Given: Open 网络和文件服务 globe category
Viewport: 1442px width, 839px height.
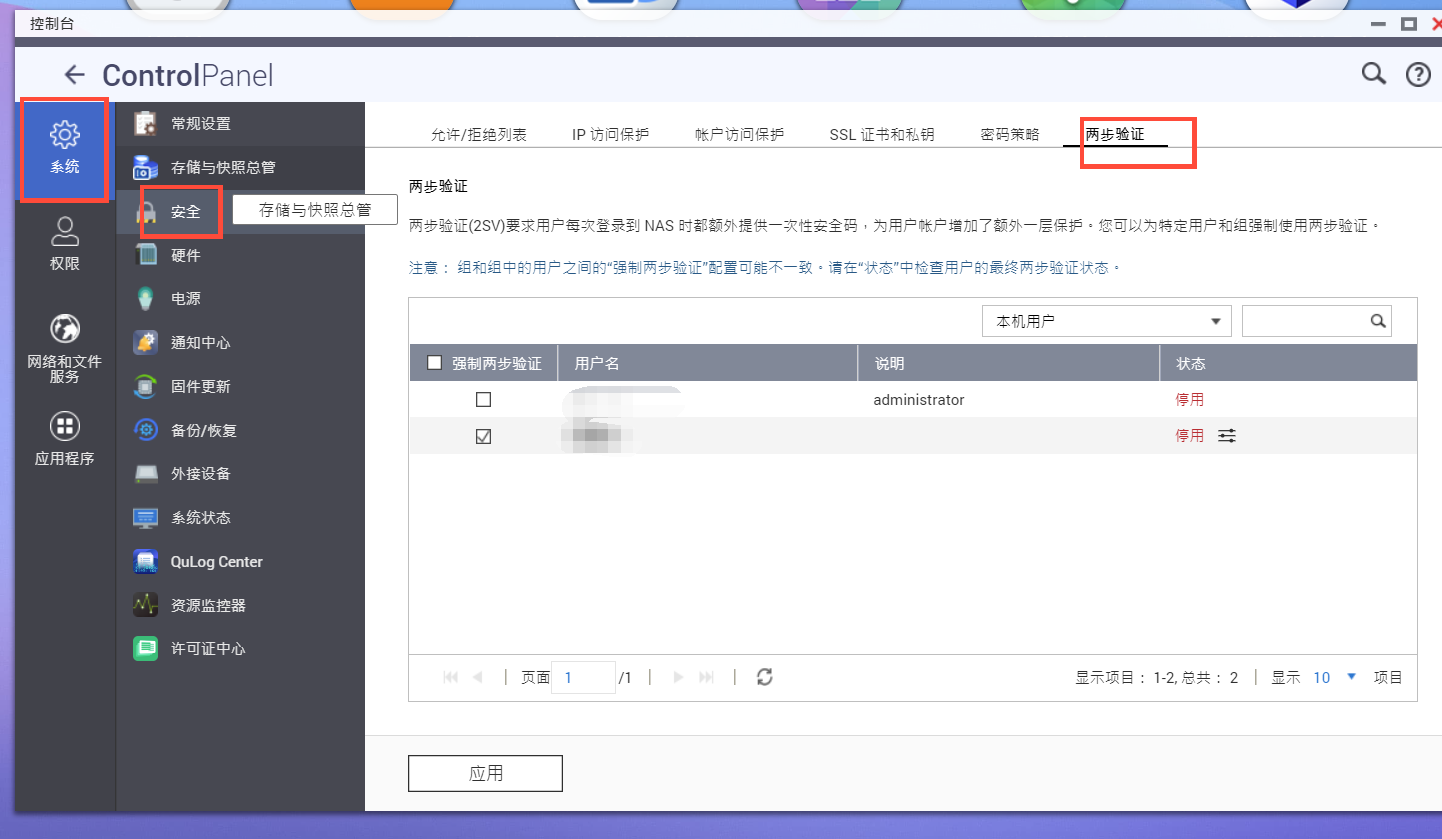Looking at the screenshot, I should pyautogui.click(x=65, y=349).
